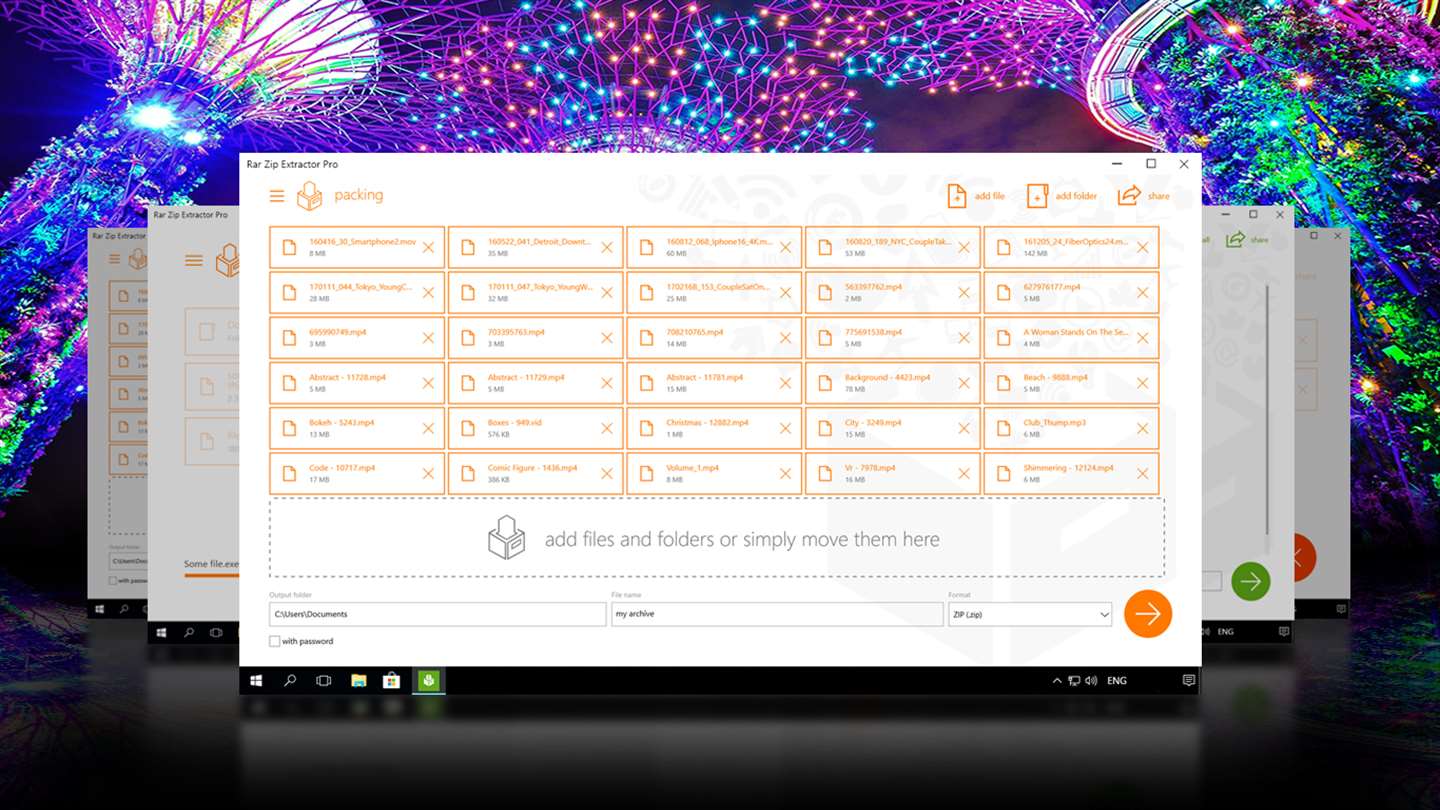Screen dimensions: 1440x810
Task: Remove 160416_30_Smartphone2.mov from the list
Action: (x=428, y=248)
